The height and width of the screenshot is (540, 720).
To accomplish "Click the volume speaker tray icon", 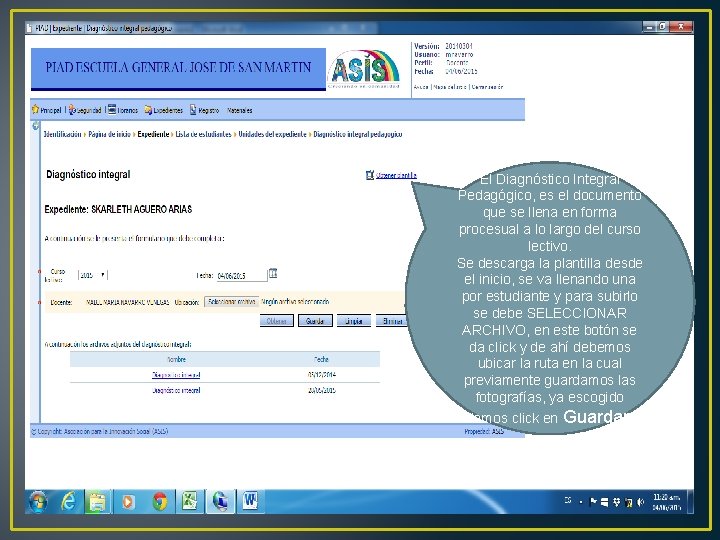I will [641, 502].
